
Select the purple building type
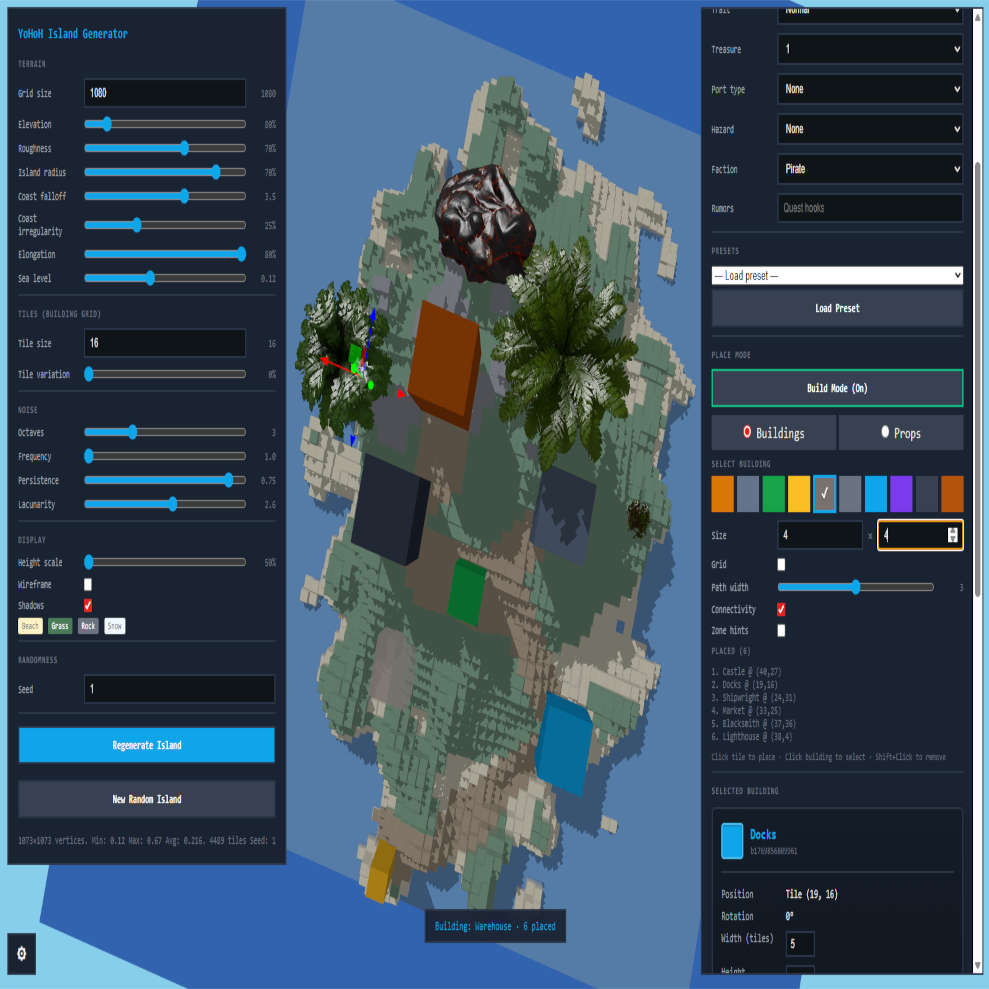901,493
